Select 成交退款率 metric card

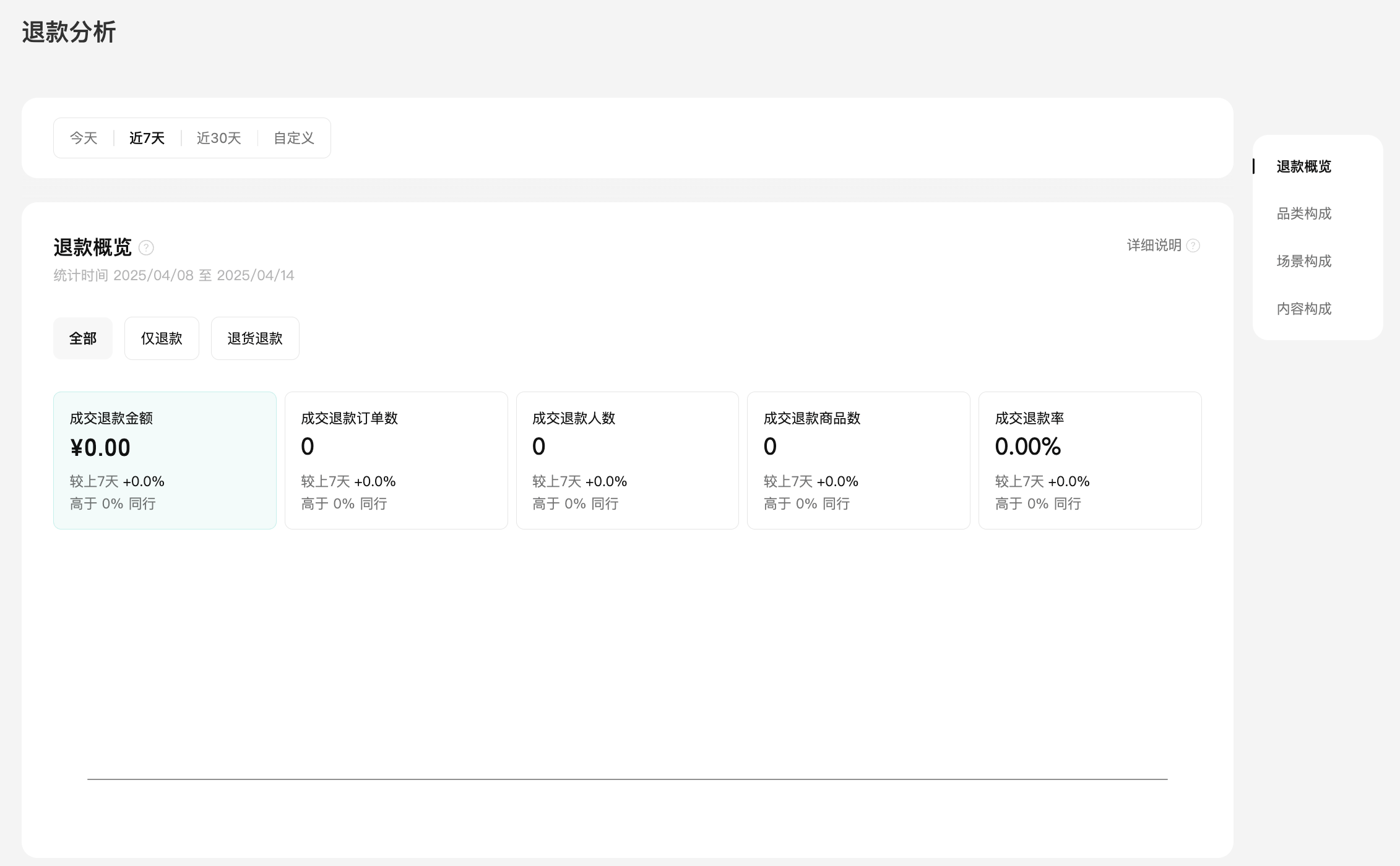coord(1089,460)
